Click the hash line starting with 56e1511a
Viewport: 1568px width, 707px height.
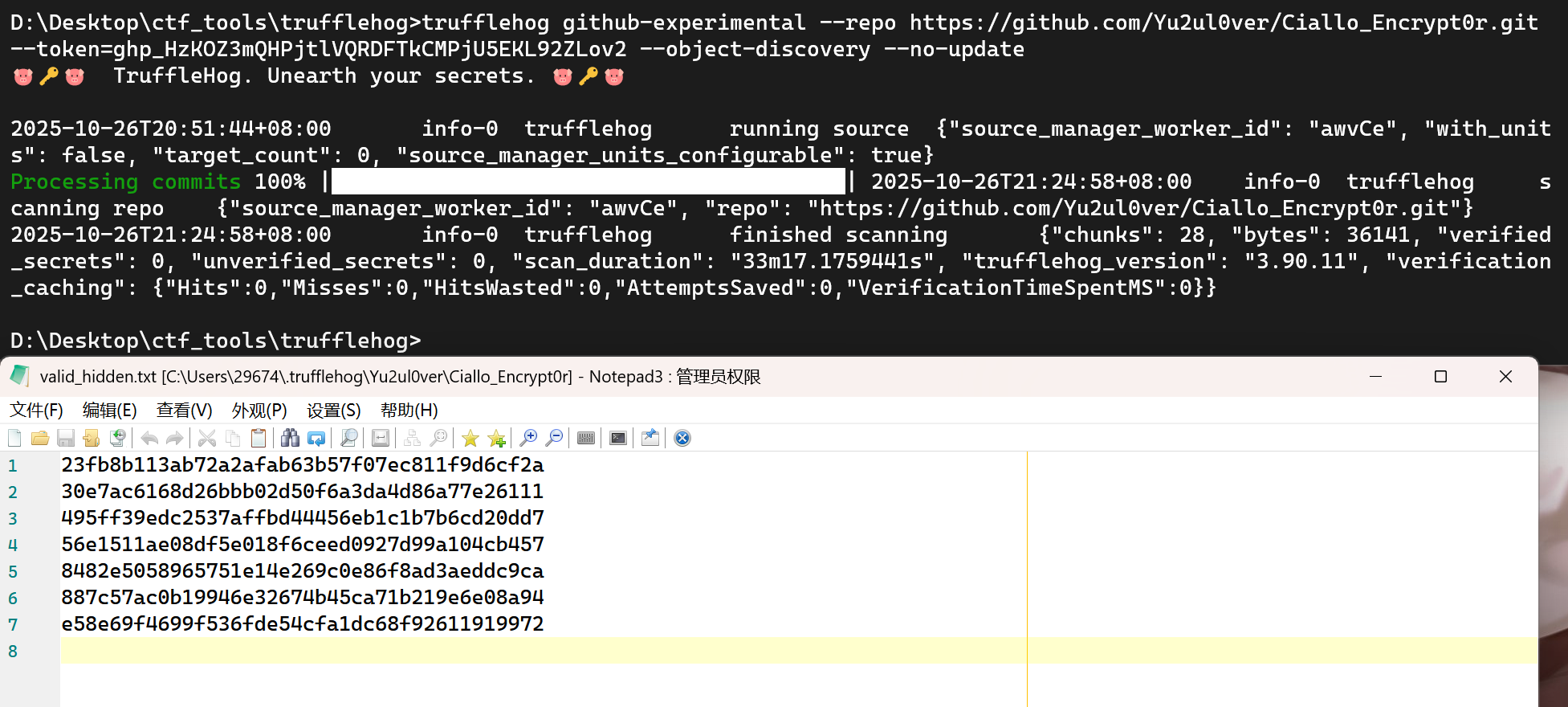[303, 545]
